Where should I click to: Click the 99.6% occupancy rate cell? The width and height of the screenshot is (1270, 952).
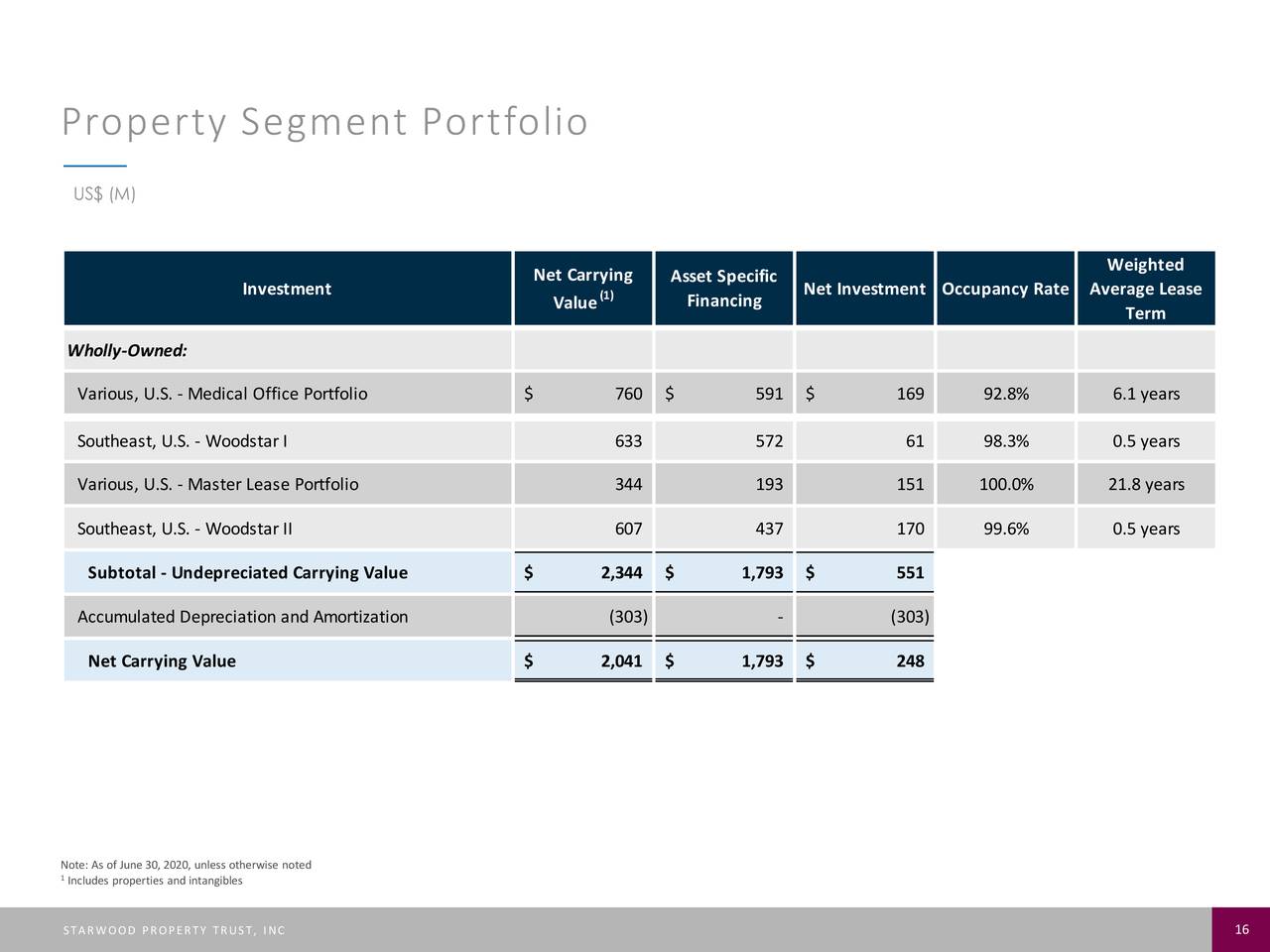tap(1006, 529)
